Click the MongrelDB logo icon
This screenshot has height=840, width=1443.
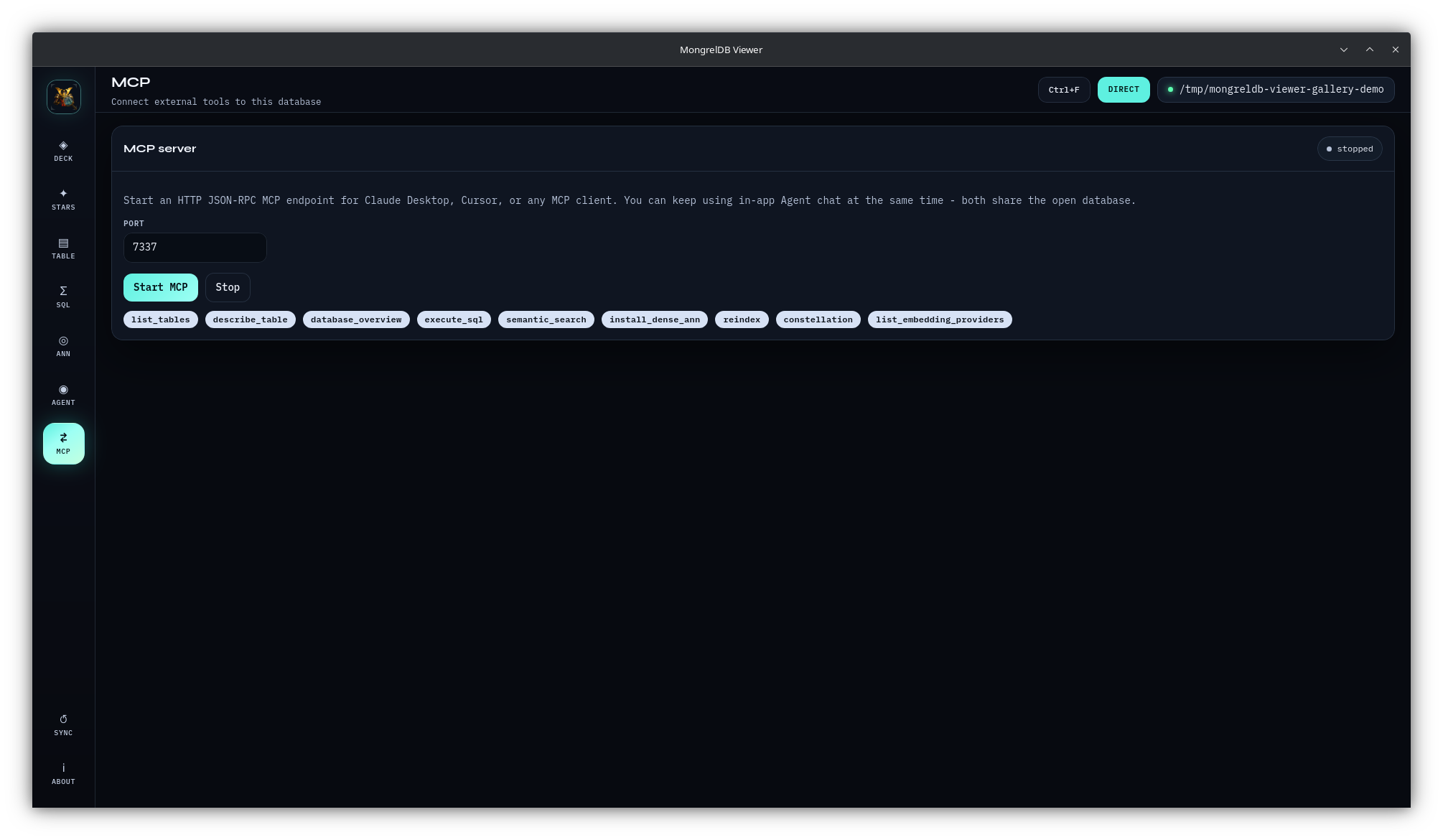coord(64,97)
